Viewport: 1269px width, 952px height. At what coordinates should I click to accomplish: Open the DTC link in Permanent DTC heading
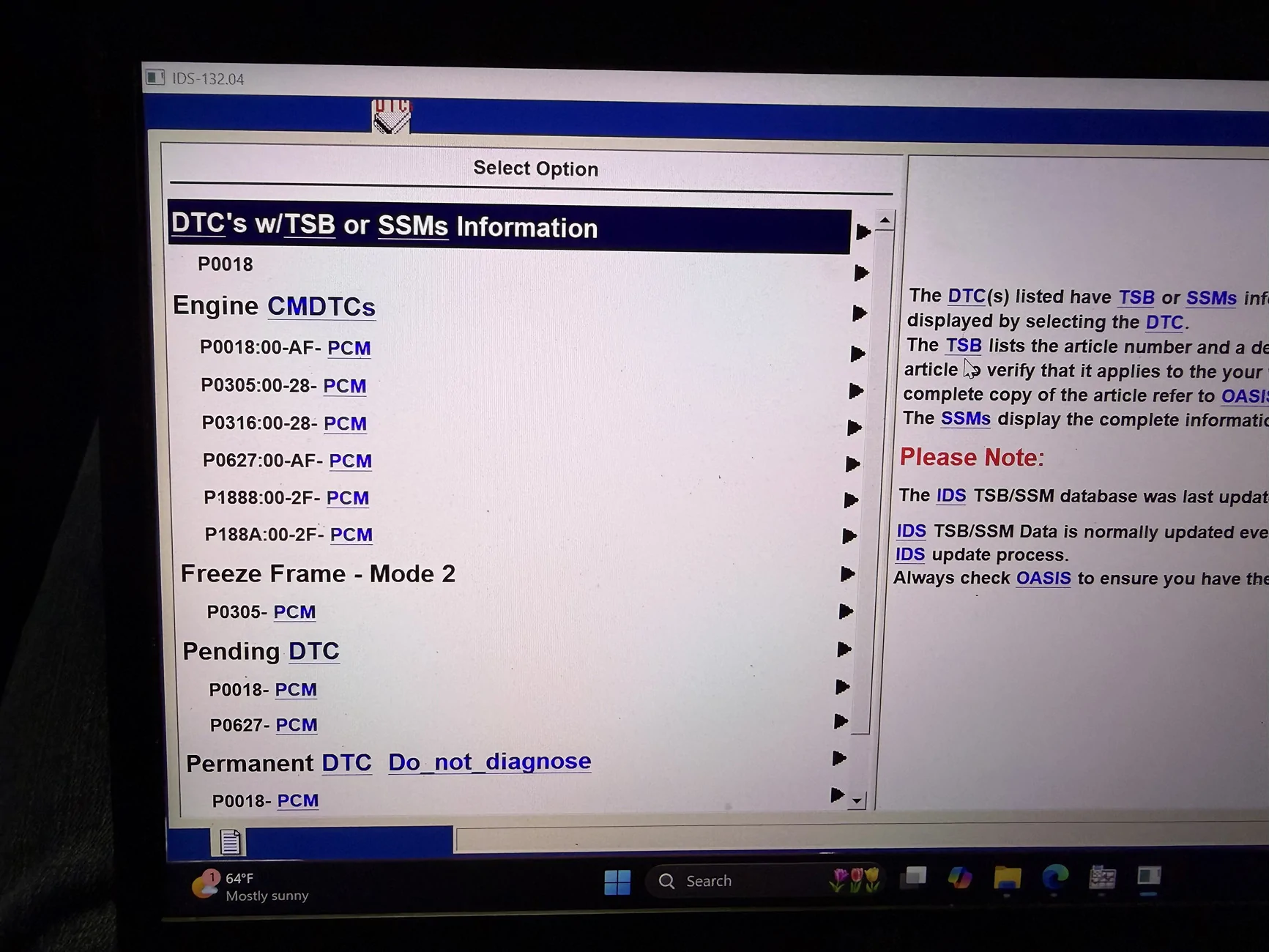coord(346,763)
